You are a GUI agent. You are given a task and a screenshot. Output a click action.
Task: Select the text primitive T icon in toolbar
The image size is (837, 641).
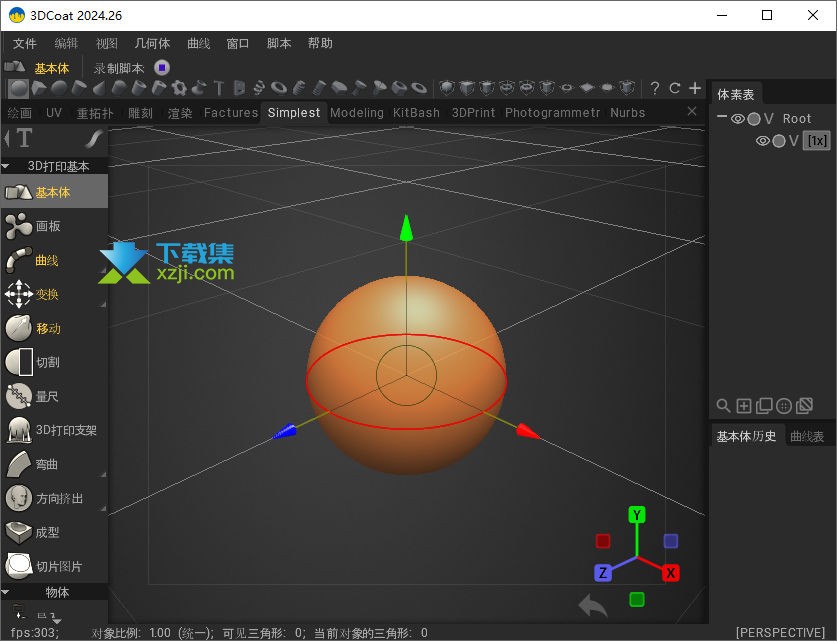click(218, 88)
